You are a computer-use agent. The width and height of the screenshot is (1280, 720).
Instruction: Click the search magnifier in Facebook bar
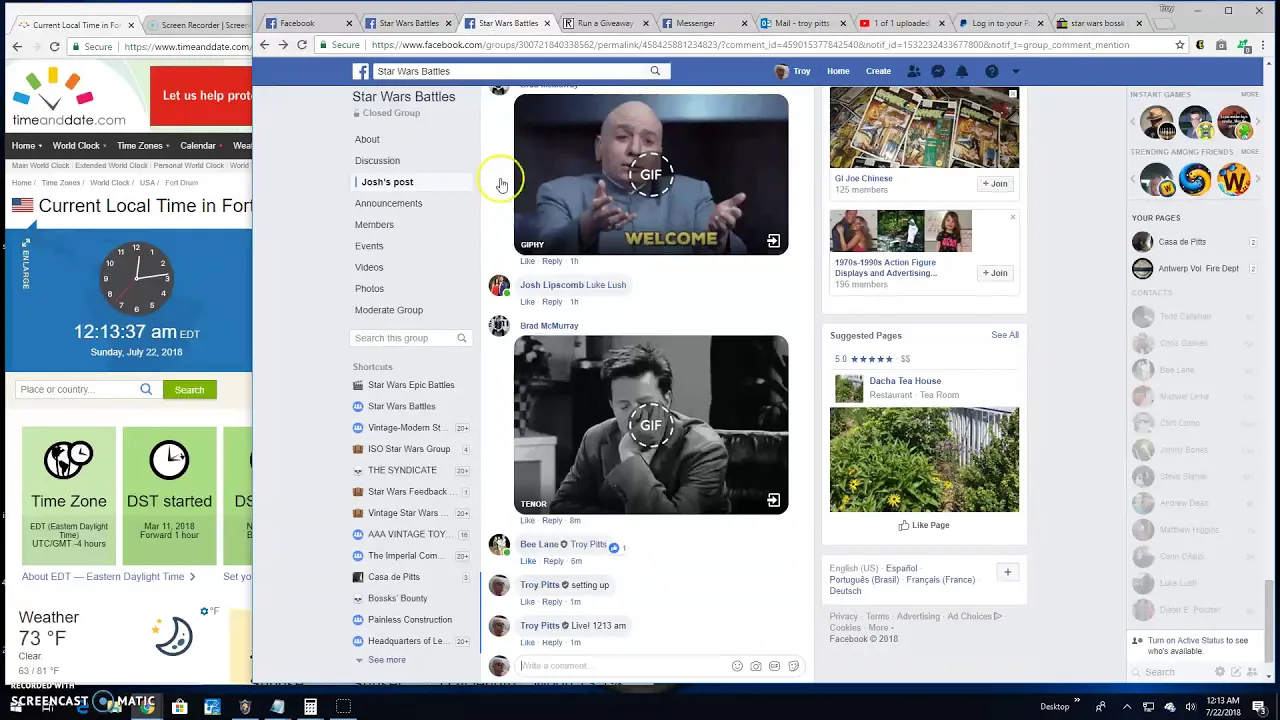(x=655, y=71)
